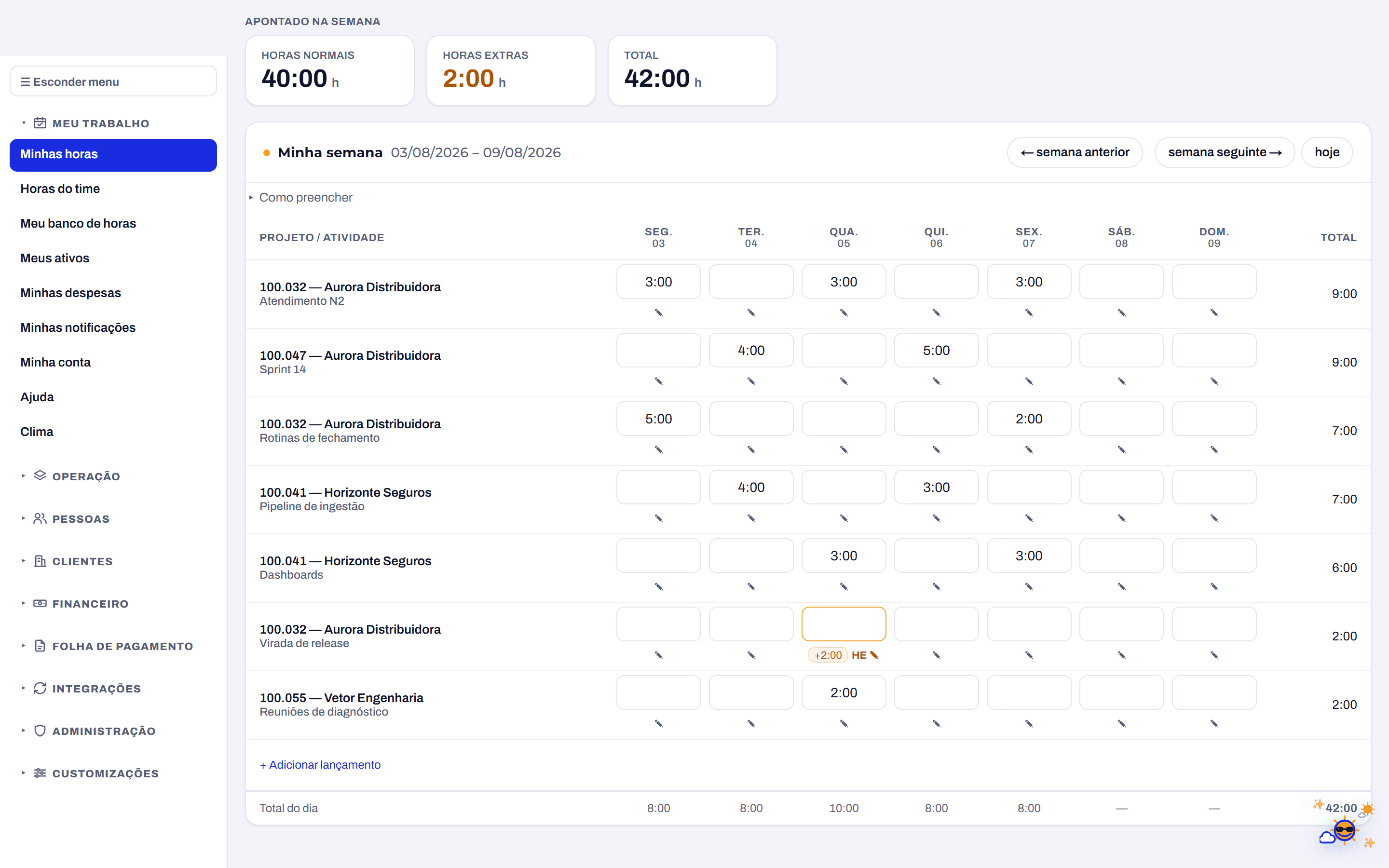
Task: Expand the Financeiro sidebar group arrow
Action: coord(24,603)
